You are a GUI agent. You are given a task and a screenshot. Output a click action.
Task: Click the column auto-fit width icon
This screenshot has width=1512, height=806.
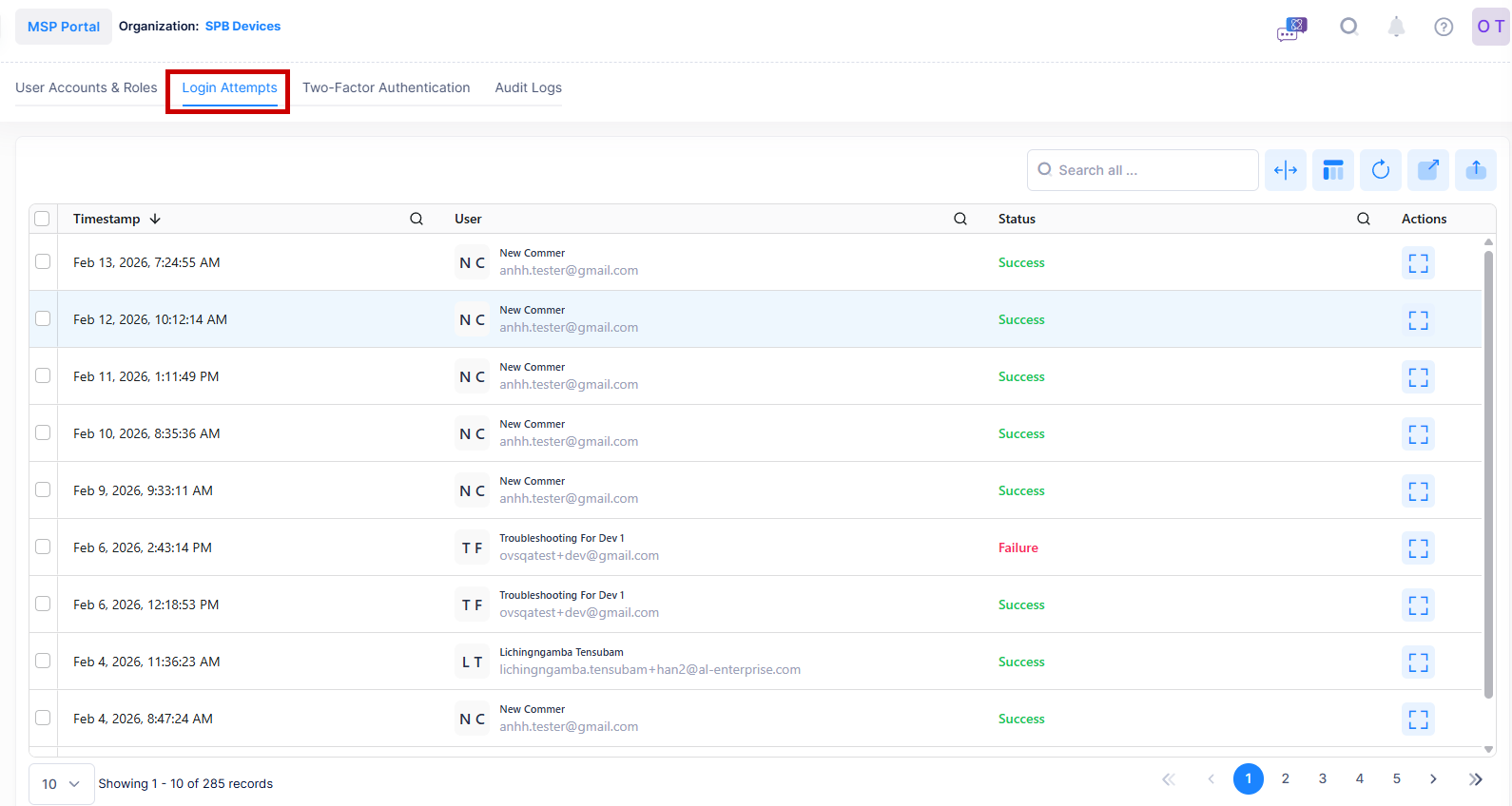[x=1285, y=170]
